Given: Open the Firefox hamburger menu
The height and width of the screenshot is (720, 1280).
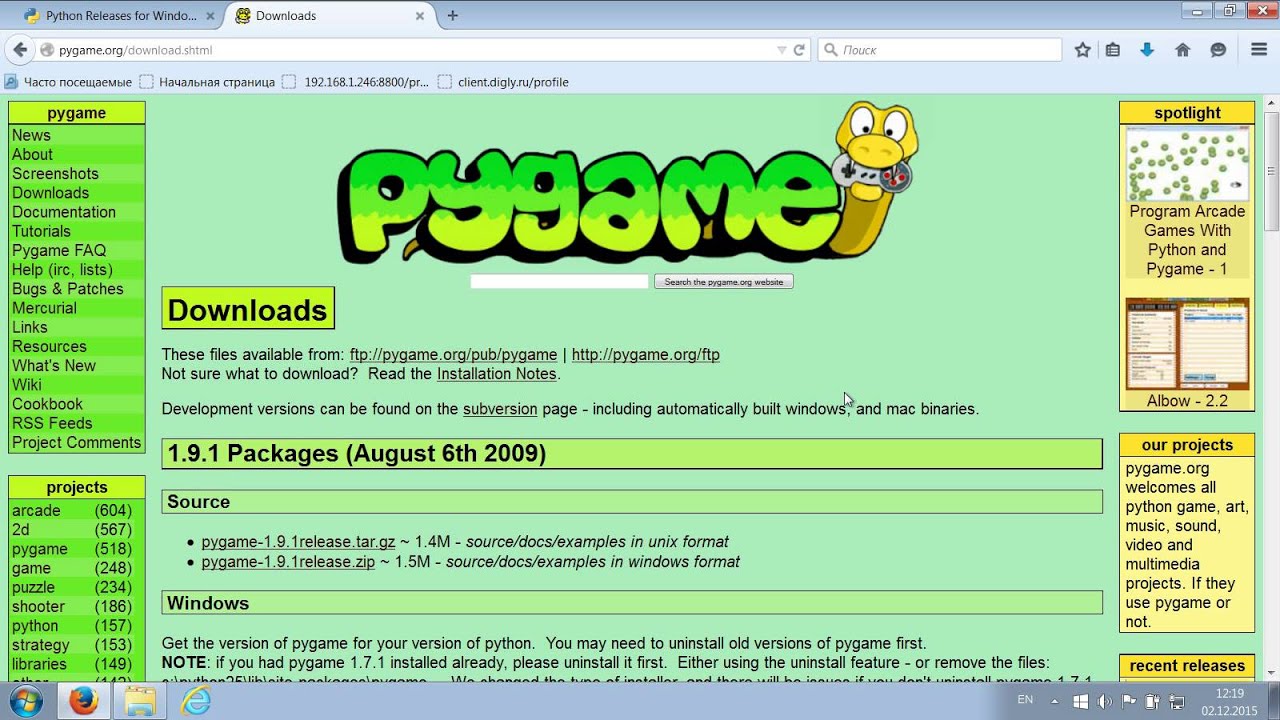Looking at the screenshot, I should (x=1259, y=50).
